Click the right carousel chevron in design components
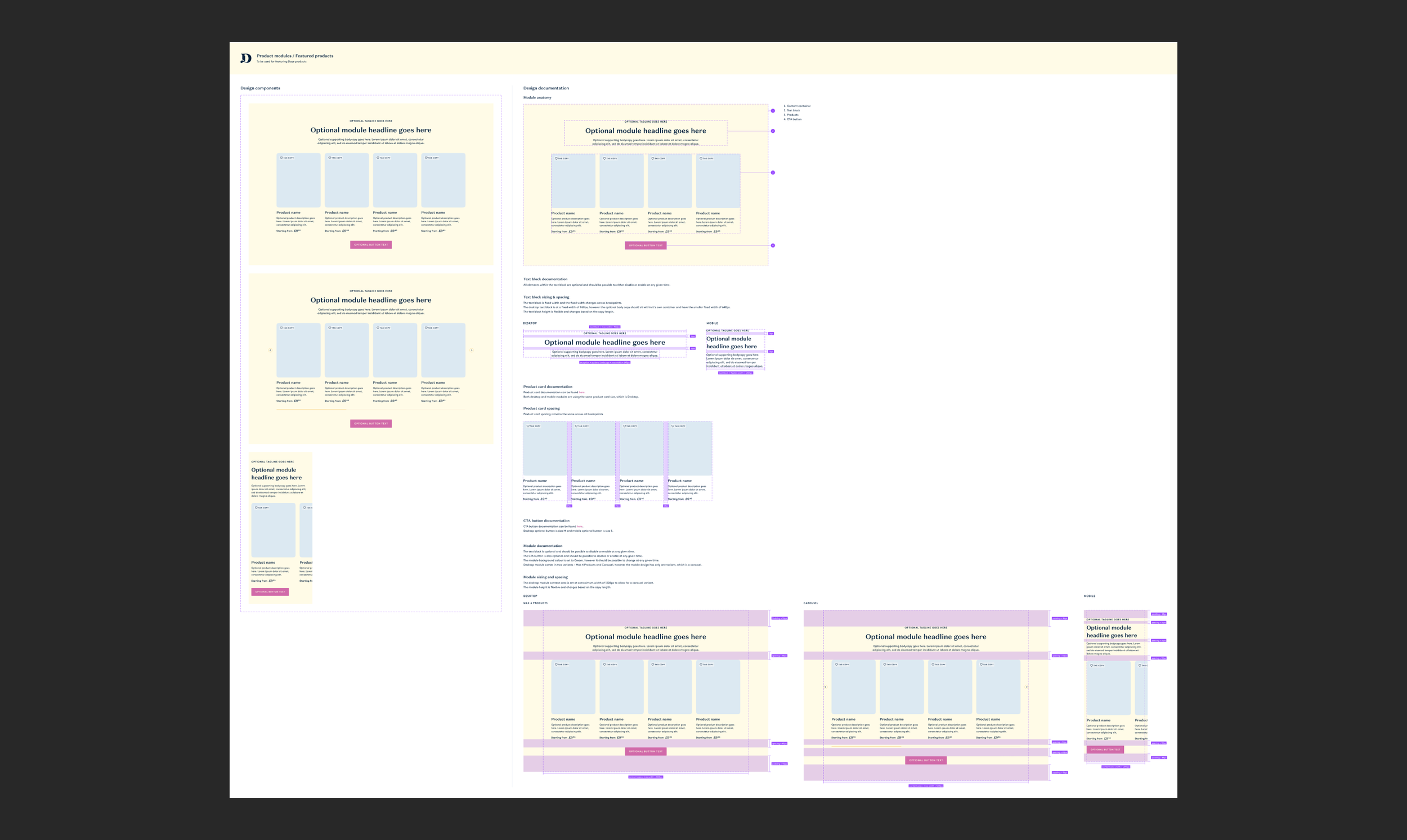The image size is (1407, 840). tap(472, 350)
